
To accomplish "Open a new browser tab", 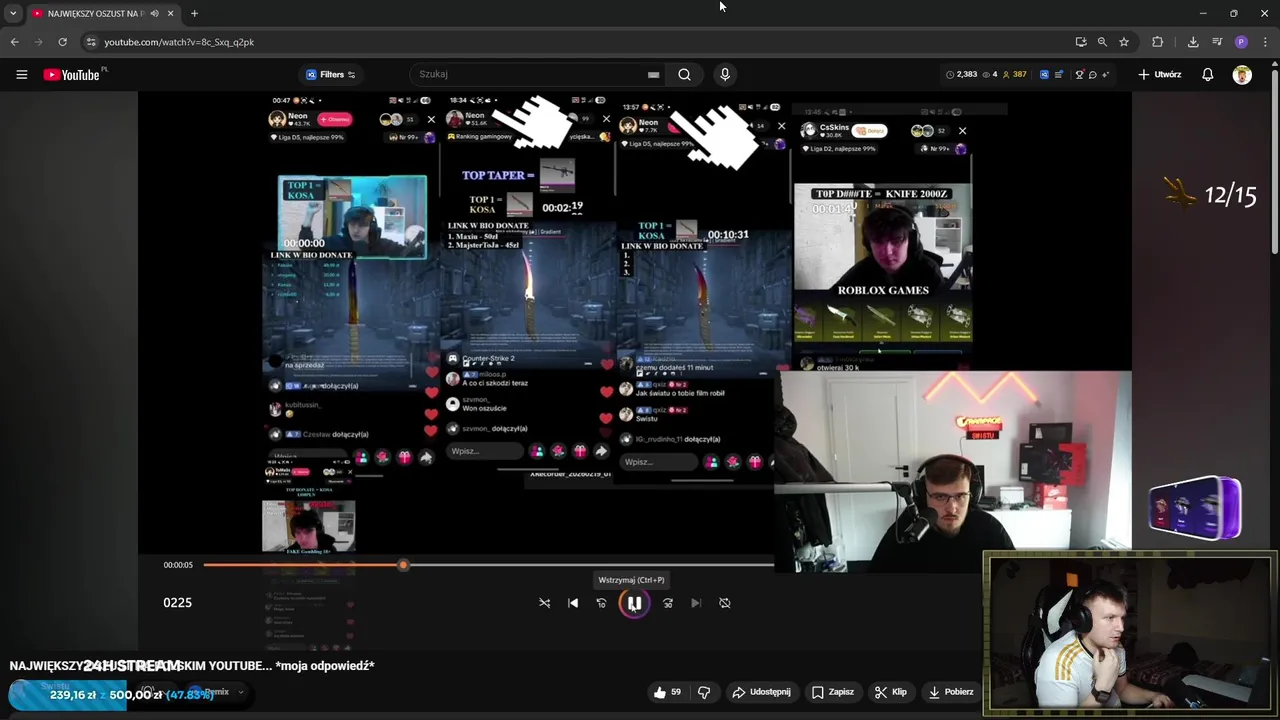I will click(x=194, y=13).
